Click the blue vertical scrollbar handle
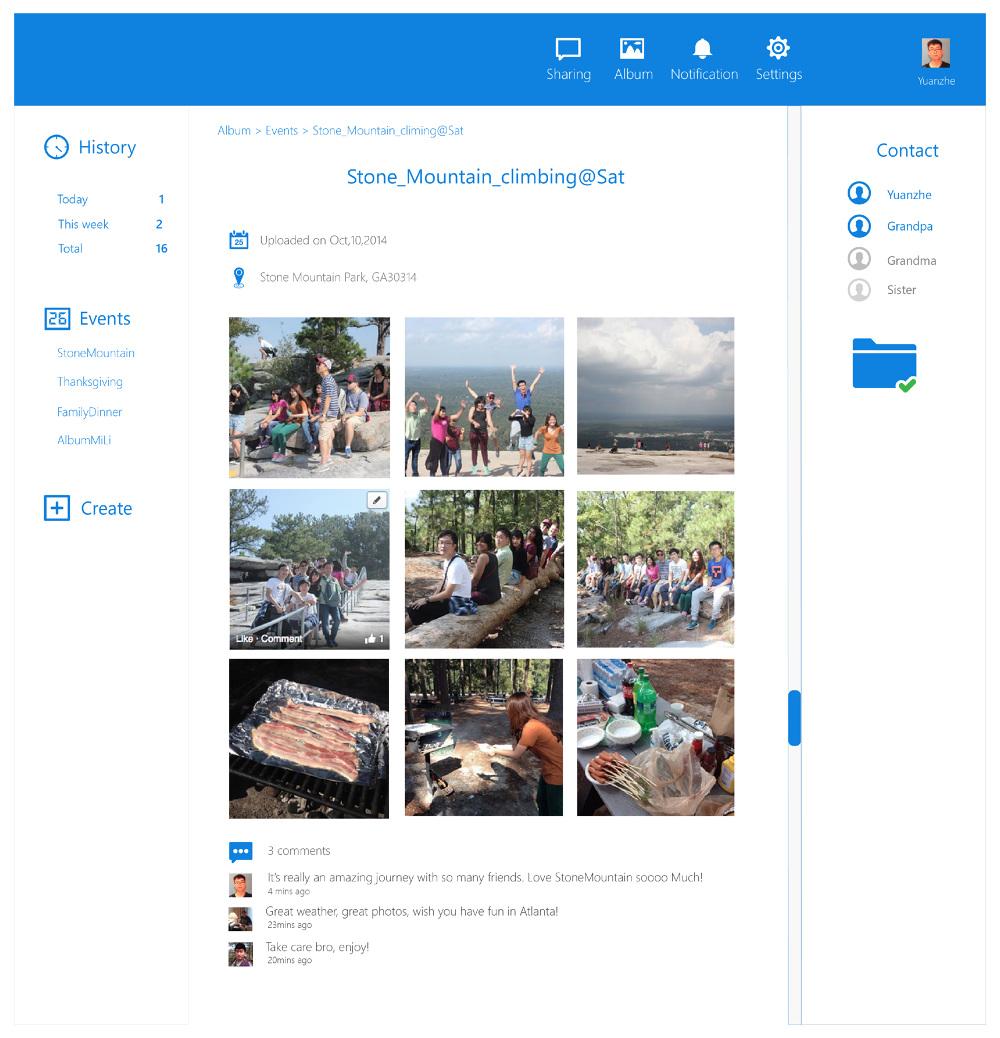Screen dimensions: 1000x1038 794,717
